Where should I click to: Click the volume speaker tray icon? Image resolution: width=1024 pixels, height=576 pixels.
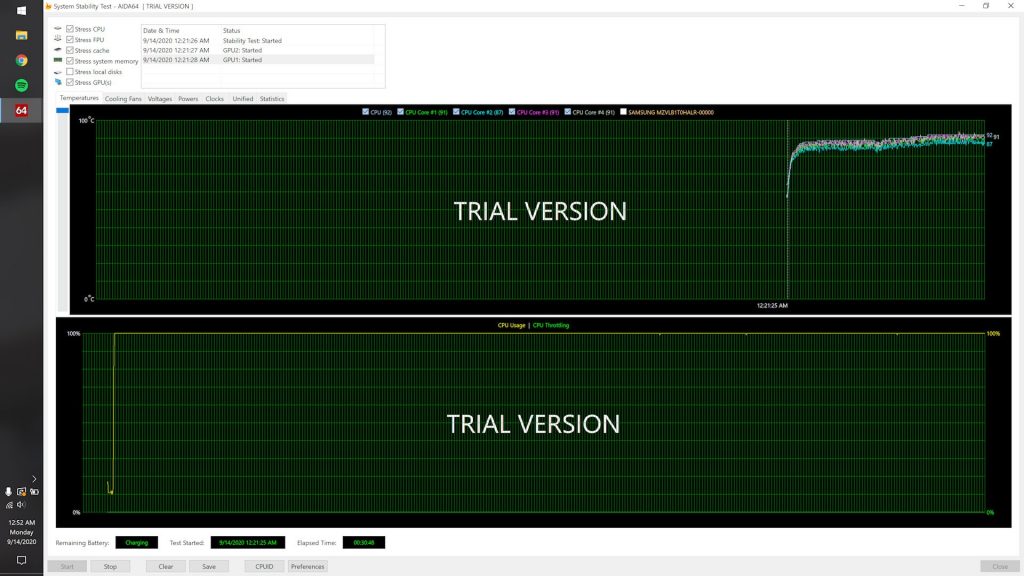(x=21, y=505)
